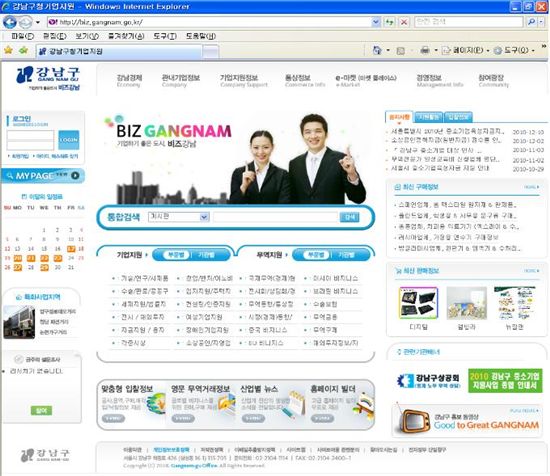Image resolution: width=550 pixels, height=476 pixels.
Task: Open the 강남구상공회 banner
Action: (428, 381)
